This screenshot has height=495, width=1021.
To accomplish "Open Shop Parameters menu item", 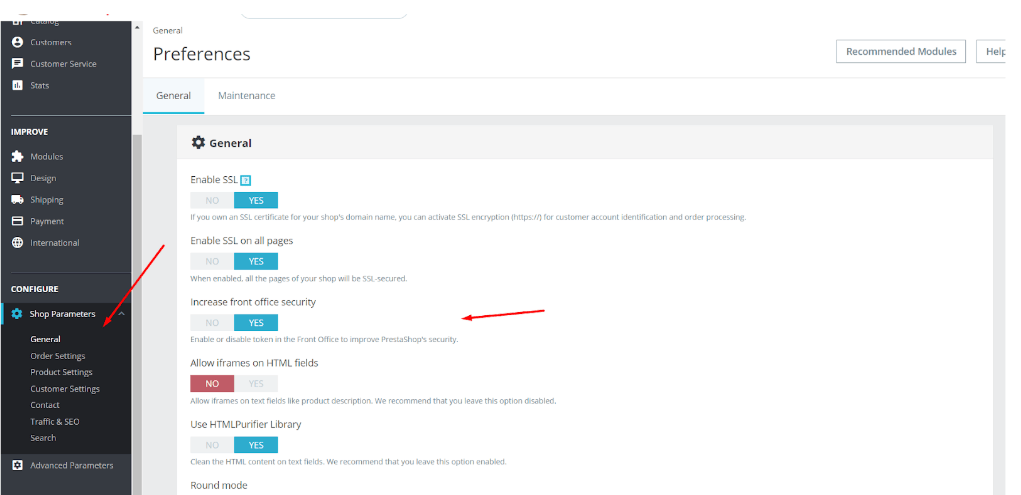I will coord(63,313).
